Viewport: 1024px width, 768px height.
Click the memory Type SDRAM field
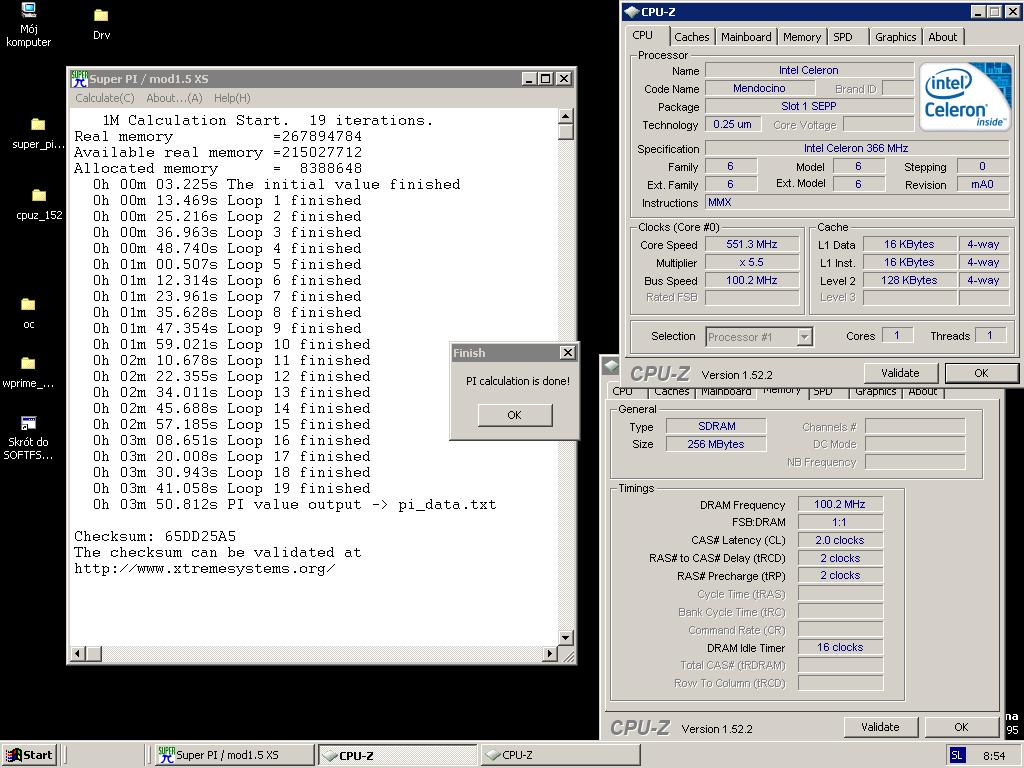pos(716,426)
